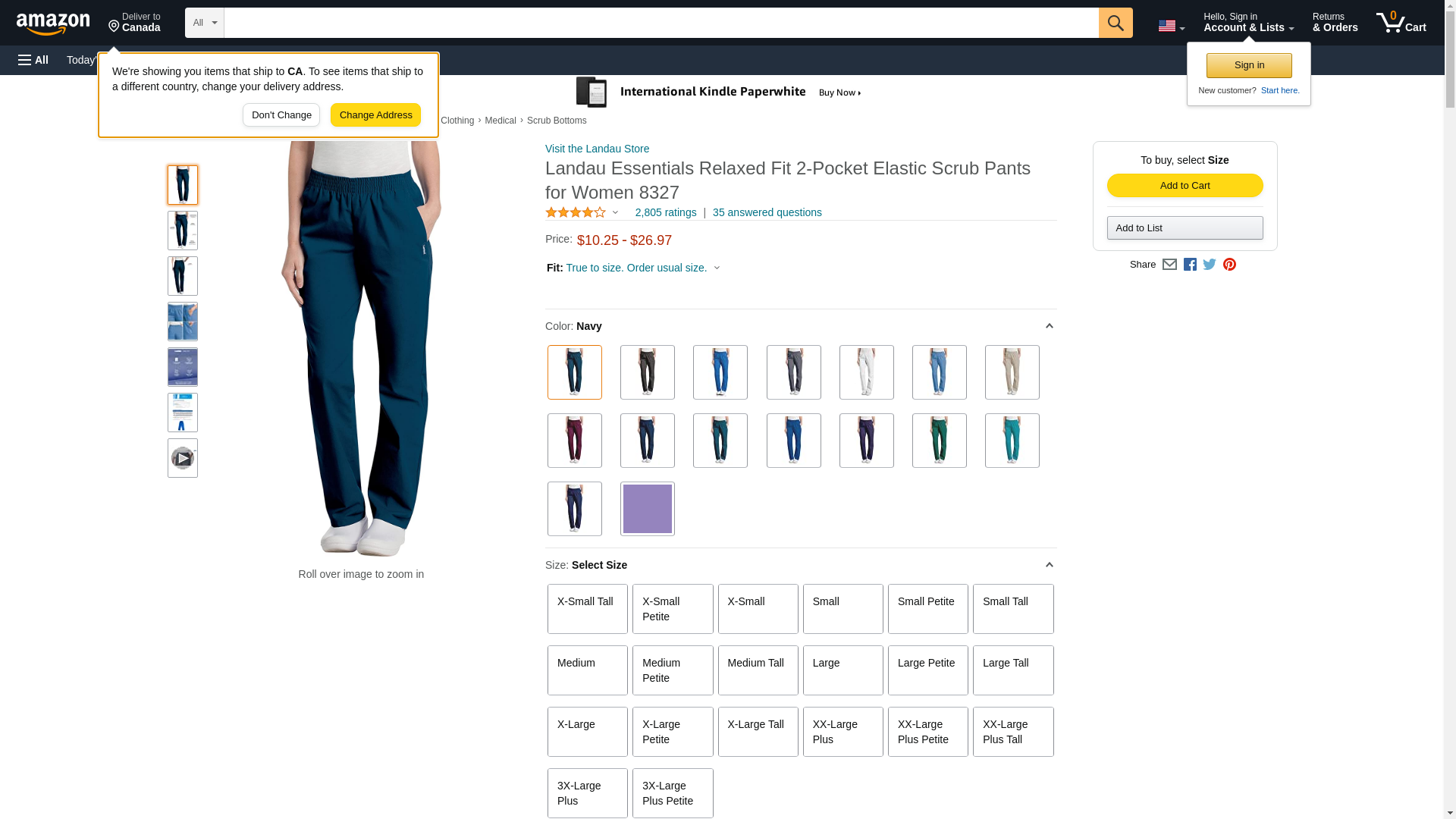Share product on Twitter
1456x819 pixels.
(1210, 265)
